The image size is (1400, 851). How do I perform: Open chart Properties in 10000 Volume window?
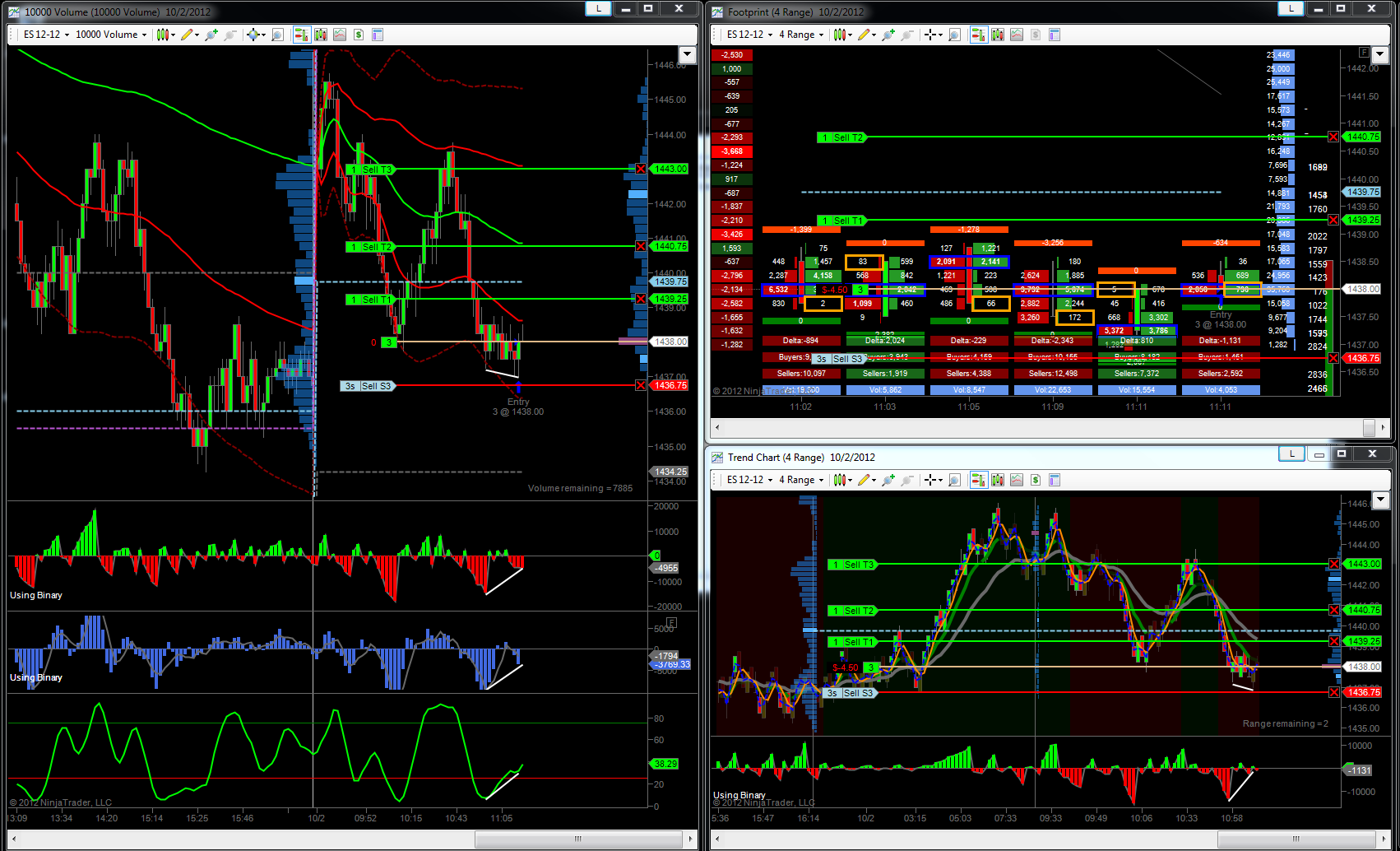tap(378, 35)
